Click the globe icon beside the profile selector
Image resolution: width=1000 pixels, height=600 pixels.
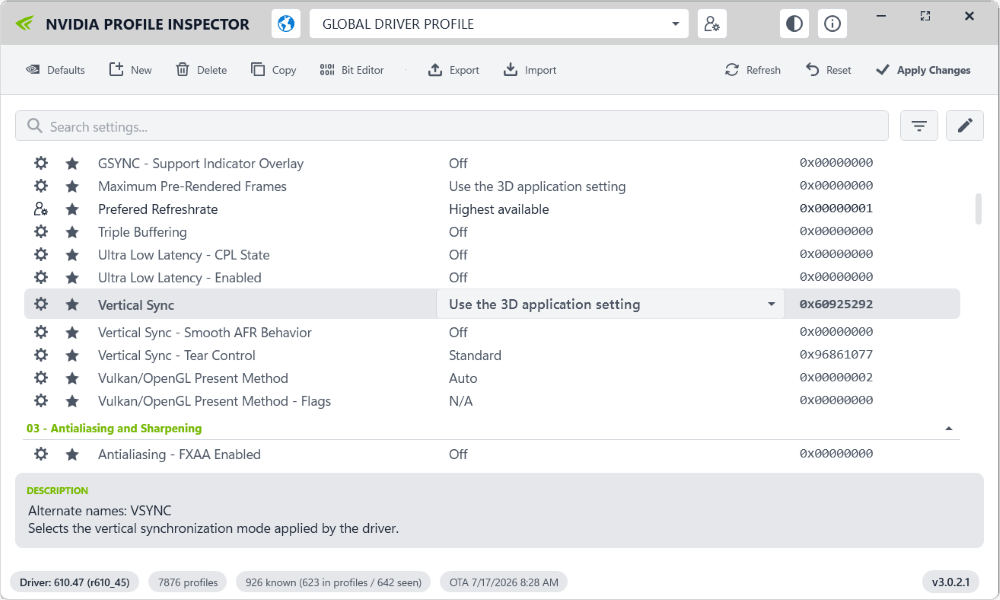click(286, 24)
